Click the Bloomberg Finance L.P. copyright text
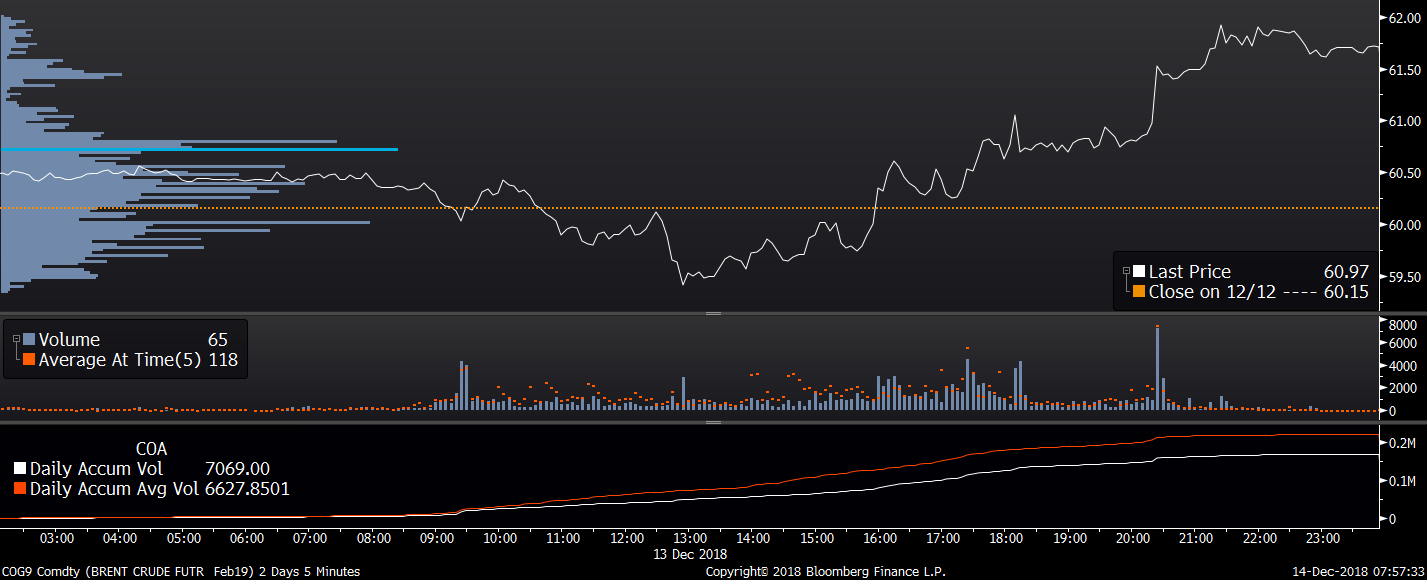Image resolution: width=1427 pixels, height=580 pixels. pyautogui.click(x=825, y=572)
